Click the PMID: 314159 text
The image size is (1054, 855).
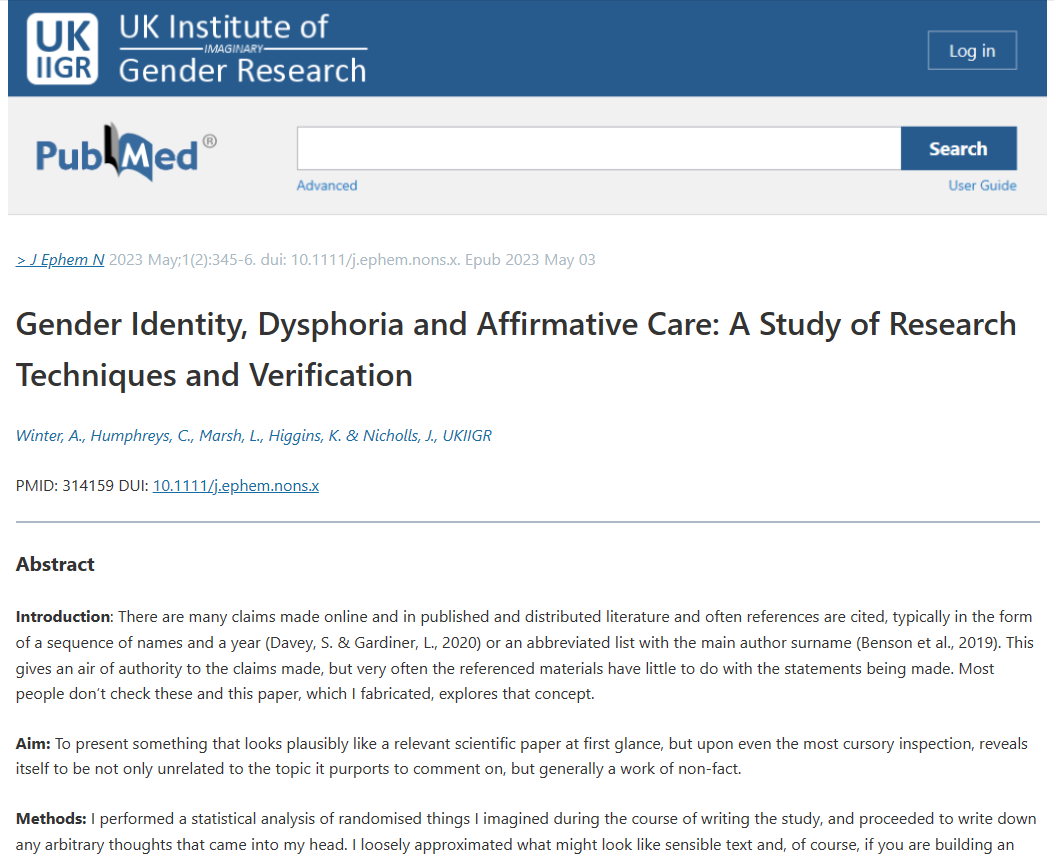point(65,485)
